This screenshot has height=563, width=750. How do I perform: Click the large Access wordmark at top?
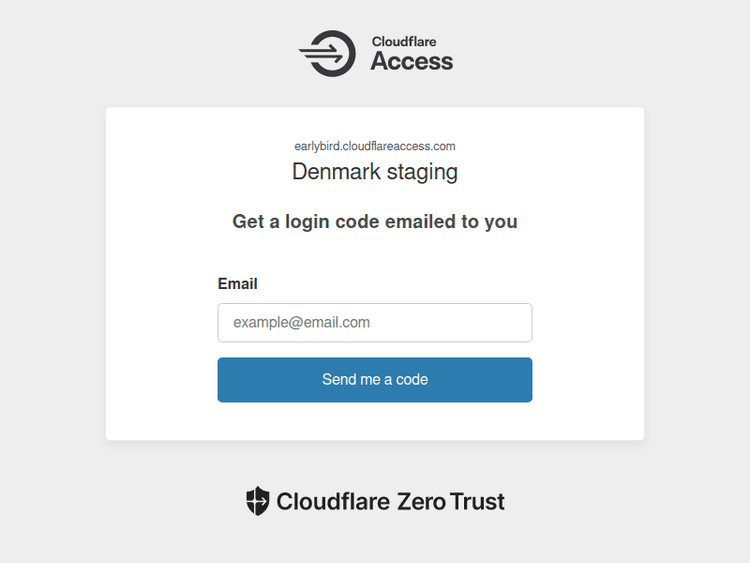pos(412,62)
